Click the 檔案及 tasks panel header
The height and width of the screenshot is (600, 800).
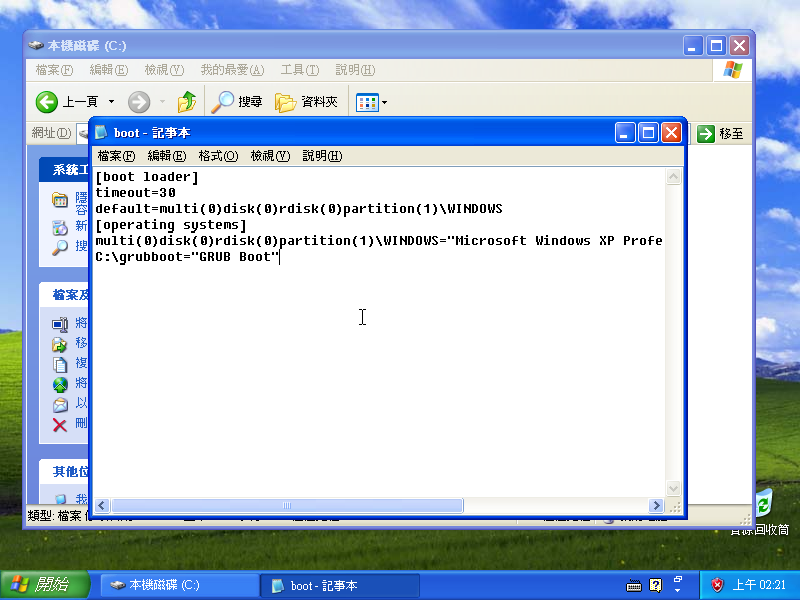tap(64, 295)
